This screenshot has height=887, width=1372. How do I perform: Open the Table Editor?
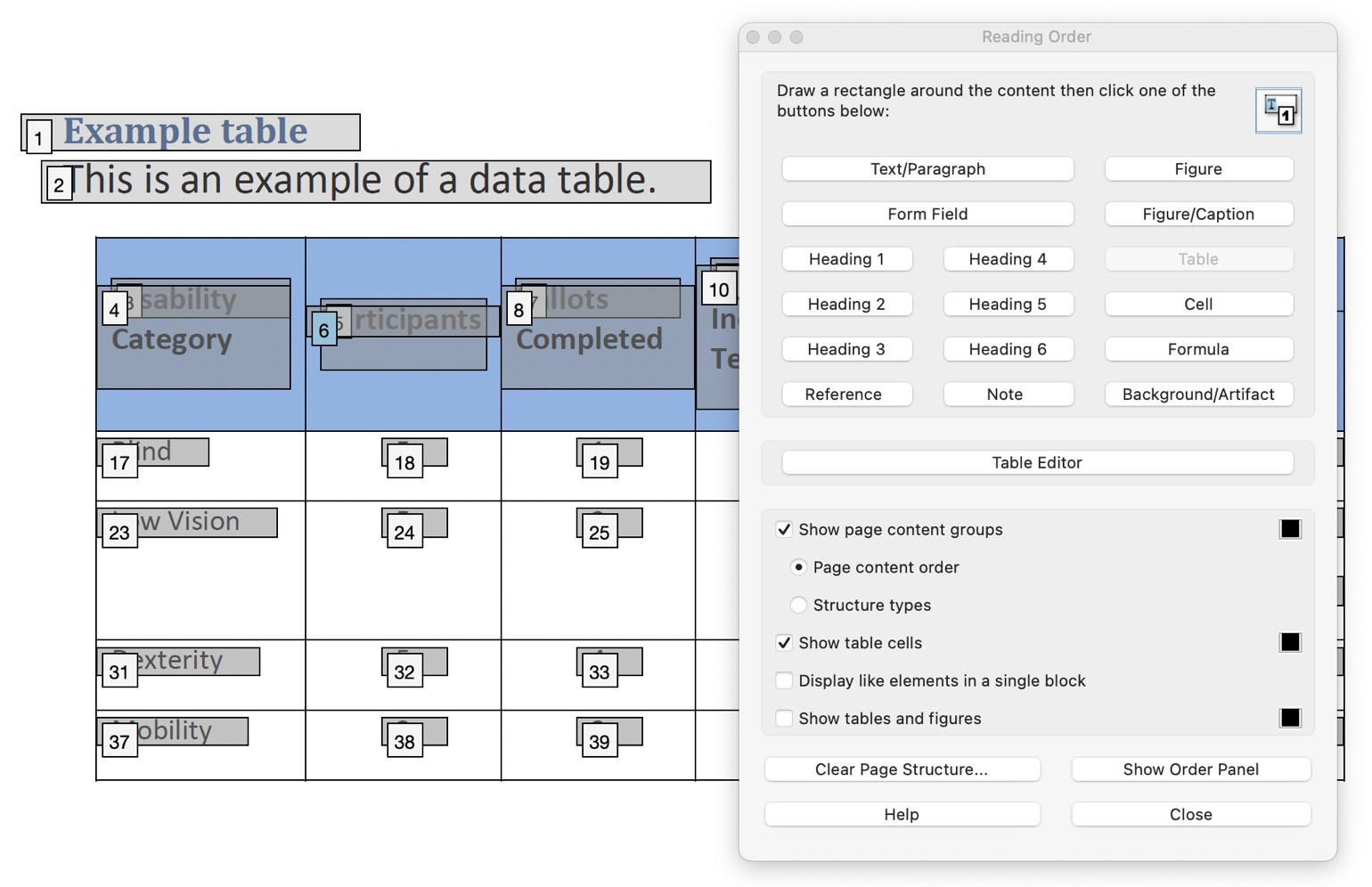(1037, 462)
